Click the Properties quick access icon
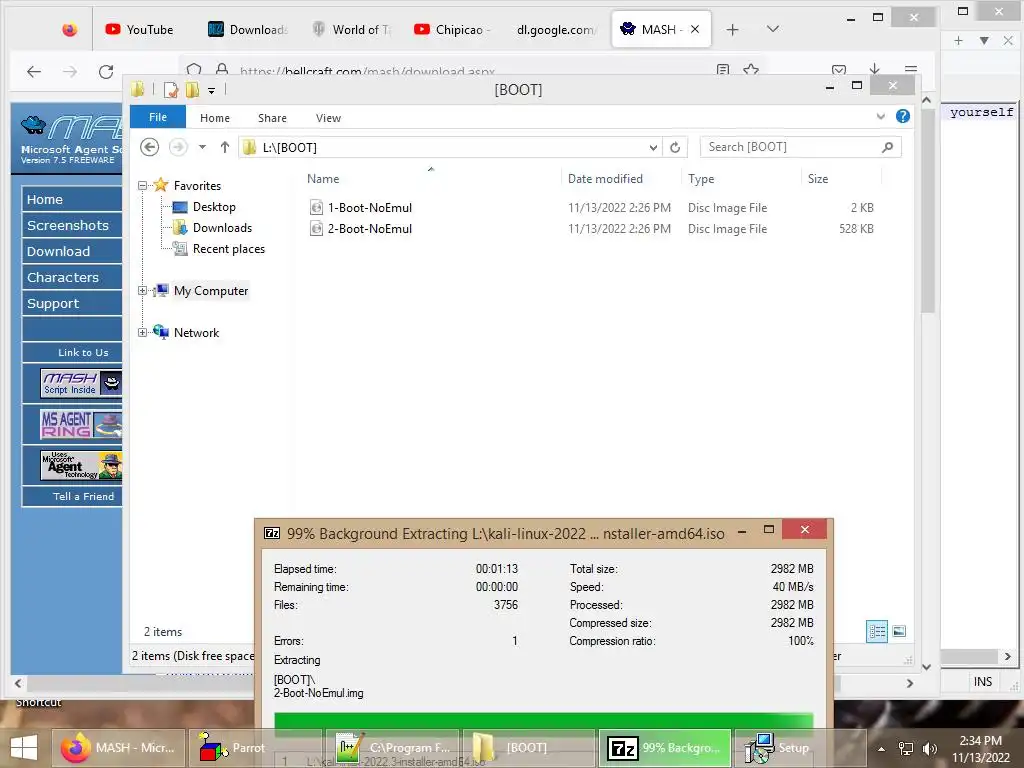1024x768 pixels. [x=170, y=90]
